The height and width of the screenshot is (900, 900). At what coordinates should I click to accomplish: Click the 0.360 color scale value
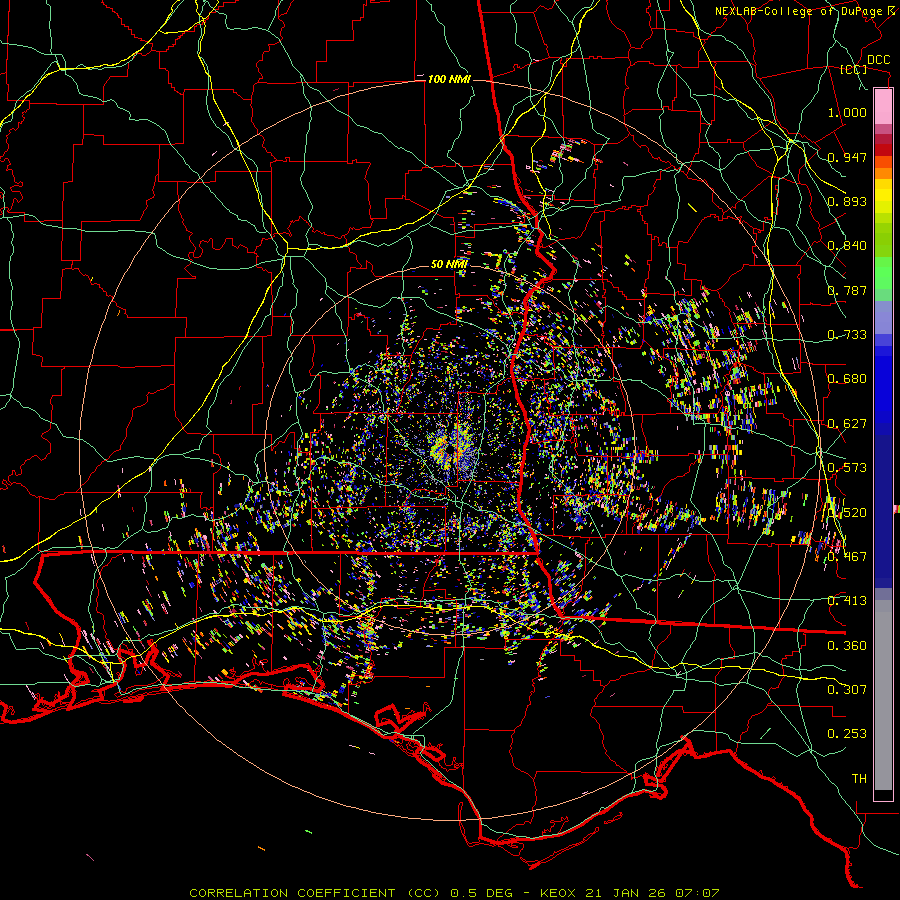(x=847, y=645)
